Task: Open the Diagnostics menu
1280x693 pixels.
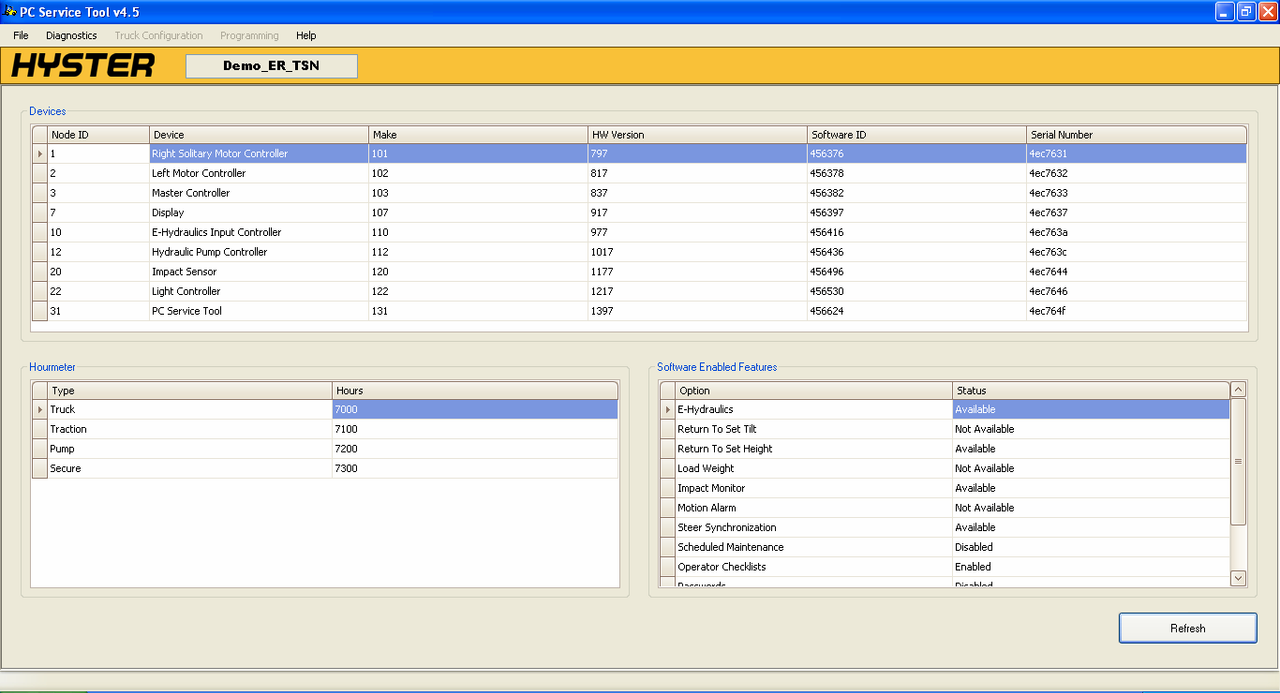Action: coord(71,35)
